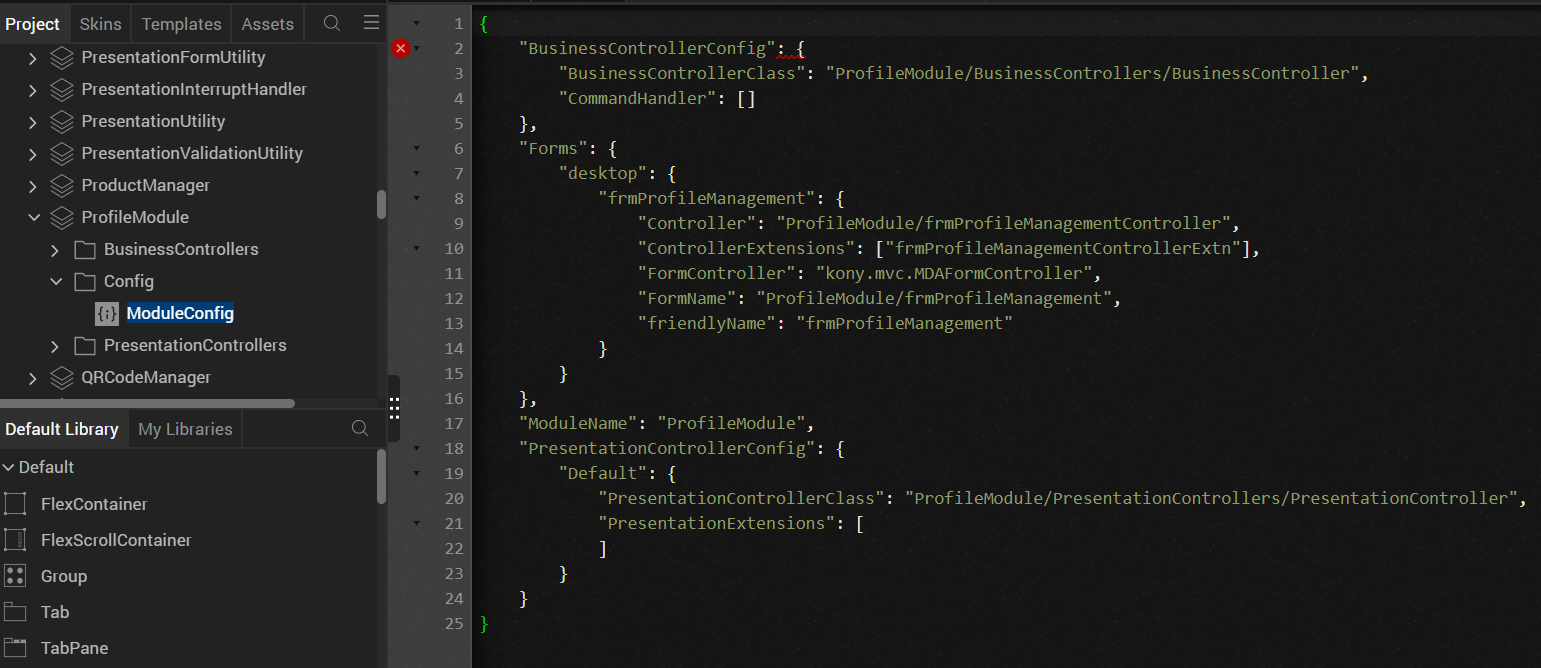Select the QRCodeManager module
1541x668 pixels.
(x=146, y=377)
